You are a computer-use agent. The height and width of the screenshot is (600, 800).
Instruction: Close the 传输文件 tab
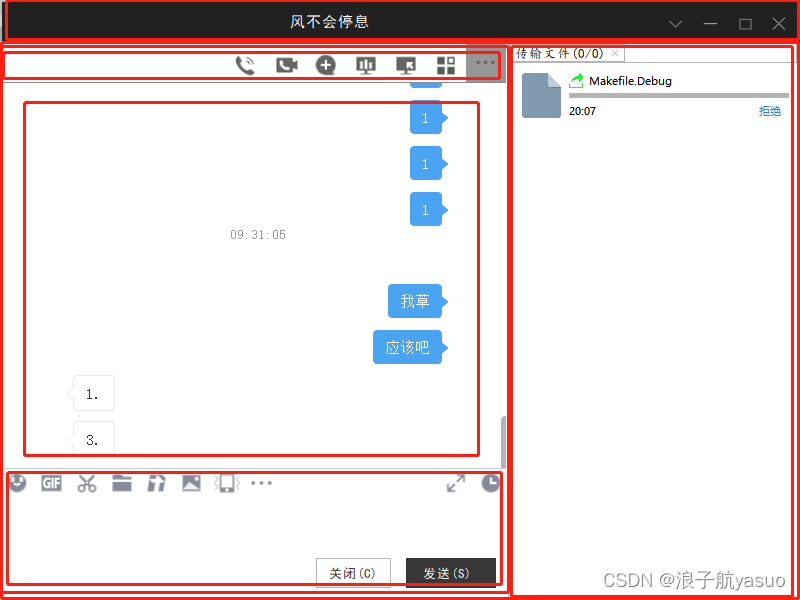pos(615,53)
